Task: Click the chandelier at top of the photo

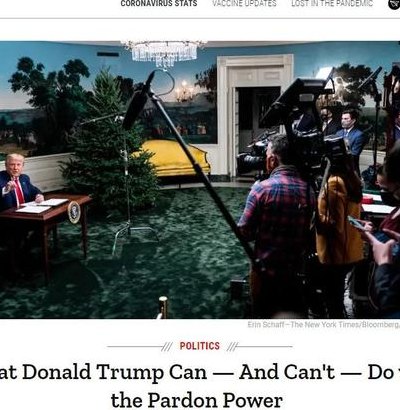Action: coord(164,53)
